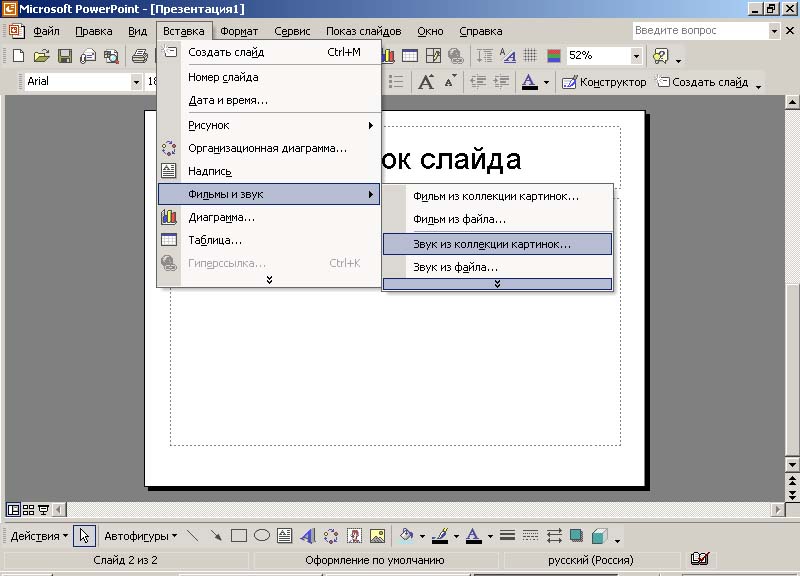Toggle the Show Grid icon
This screenshot has height=576, width=800.
tap(531, 56)
